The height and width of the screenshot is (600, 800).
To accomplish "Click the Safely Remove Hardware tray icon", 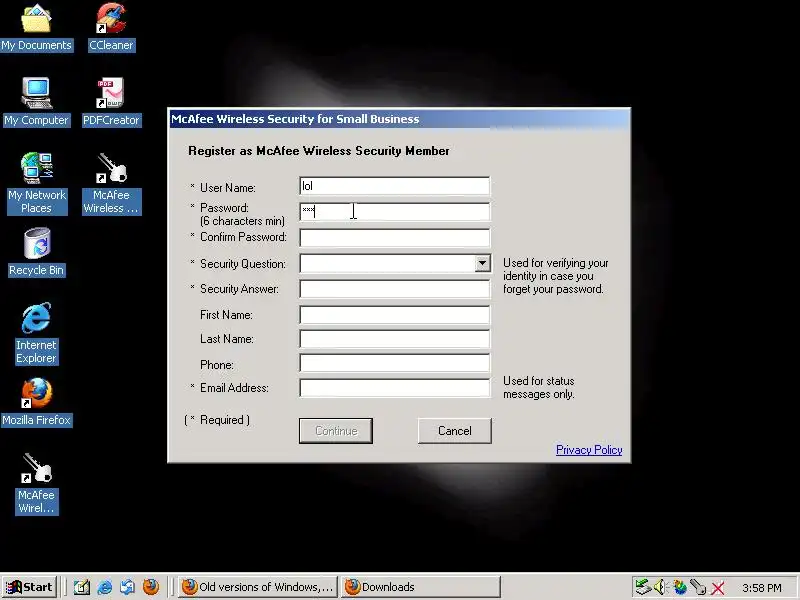I will tap(643, 587).
